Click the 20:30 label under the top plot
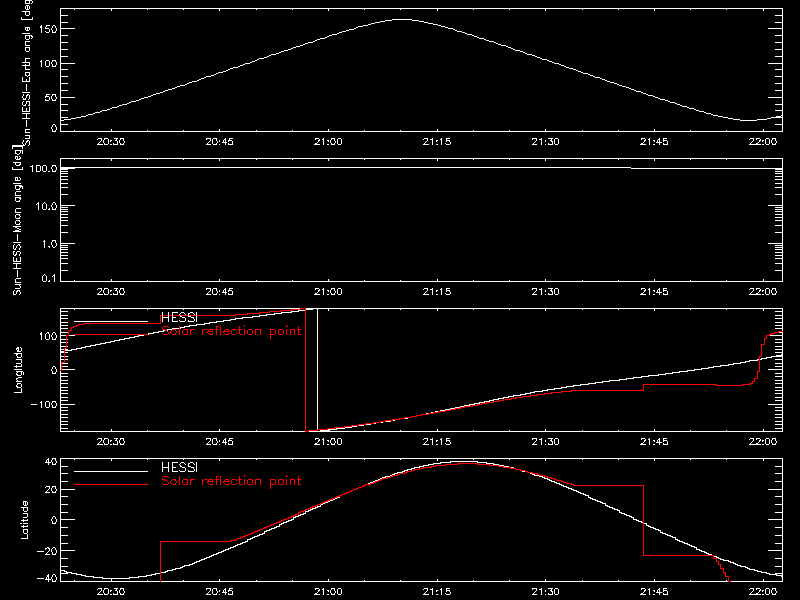This screenshot has width=800, height=600. click(x=111, y=142)
